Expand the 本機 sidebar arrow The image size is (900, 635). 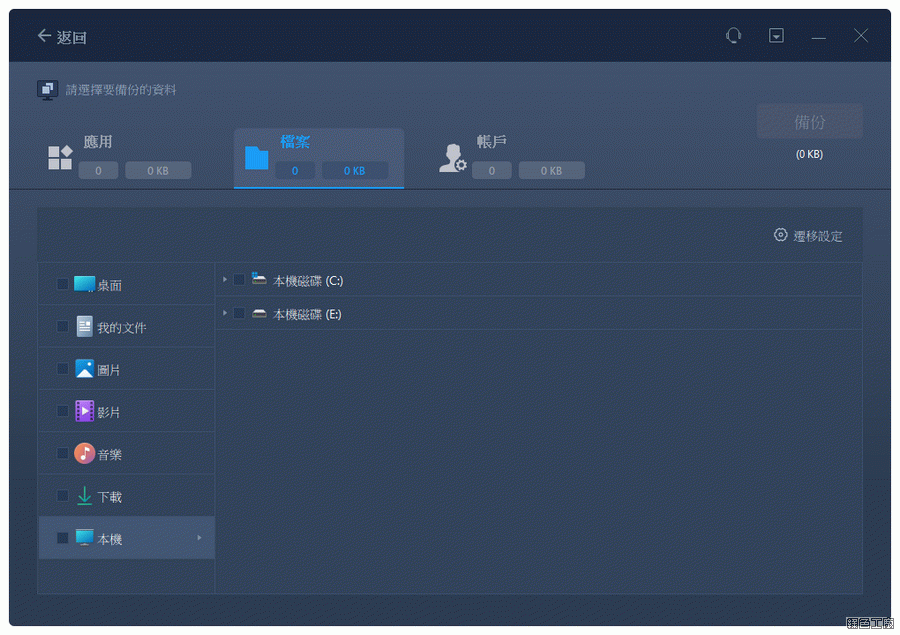[199, 538]
